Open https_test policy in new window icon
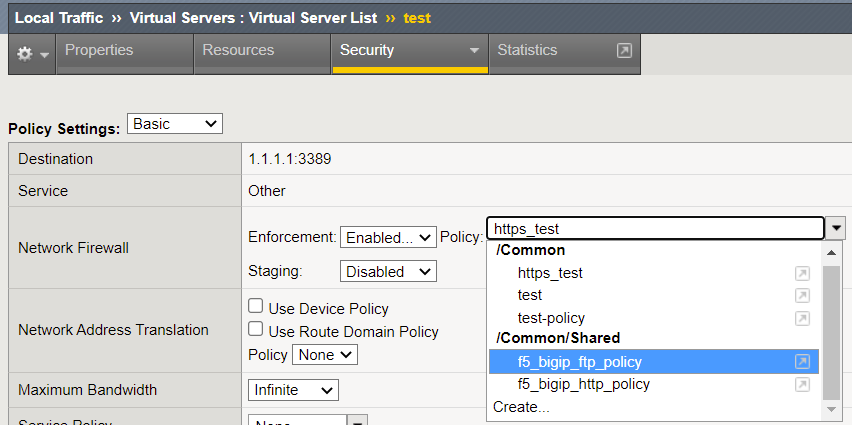 click(802, 273)
